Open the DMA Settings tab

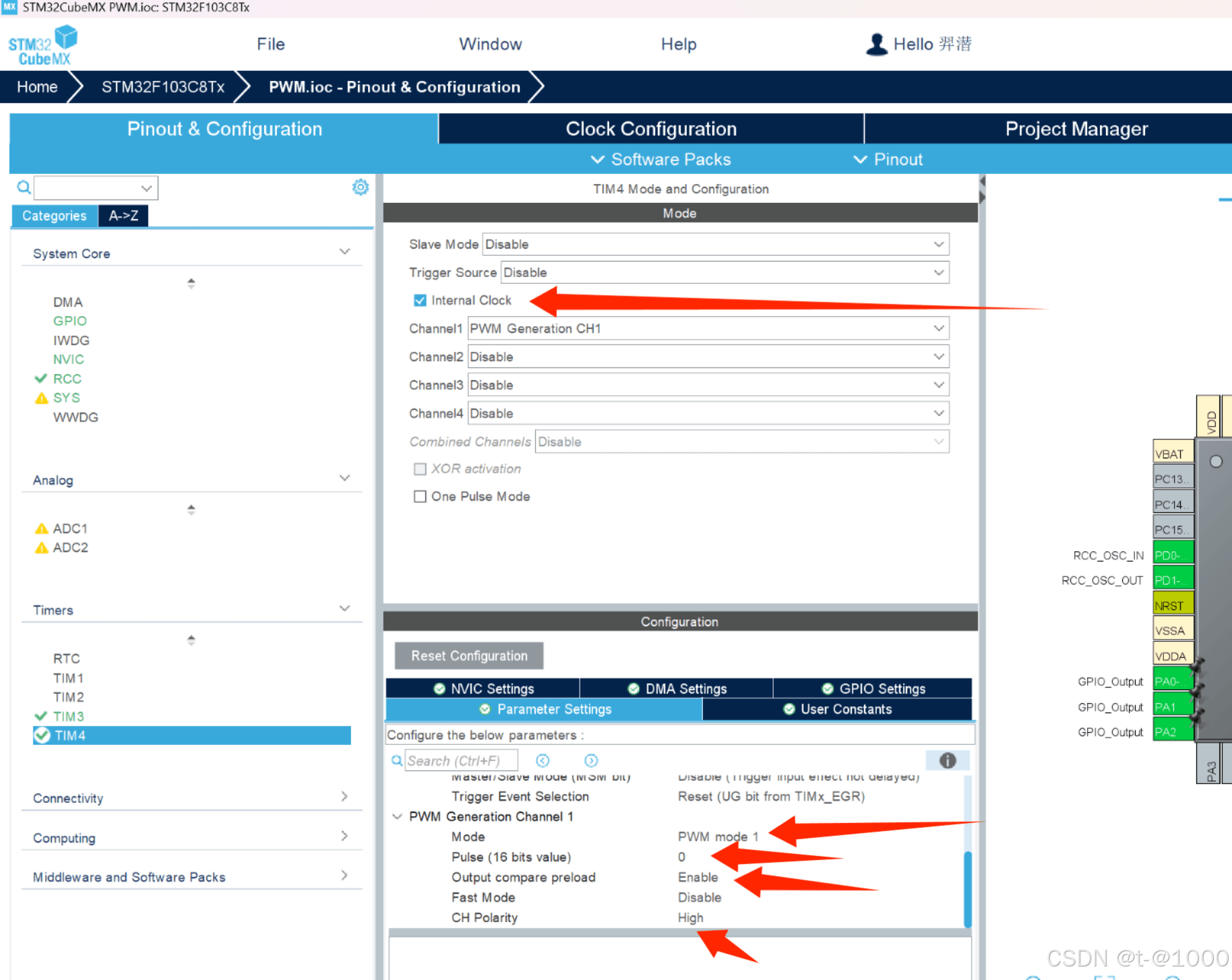click(x=677, y=688)
